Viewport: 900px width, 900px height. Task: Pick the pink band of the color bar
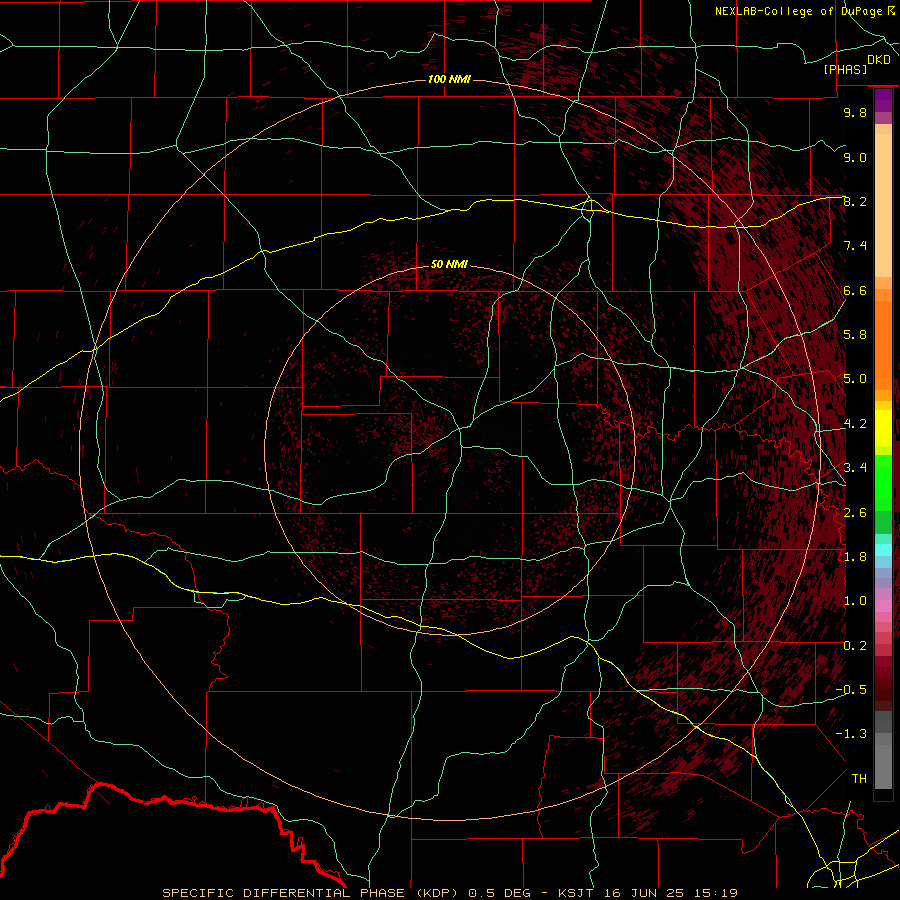point(883,606)
